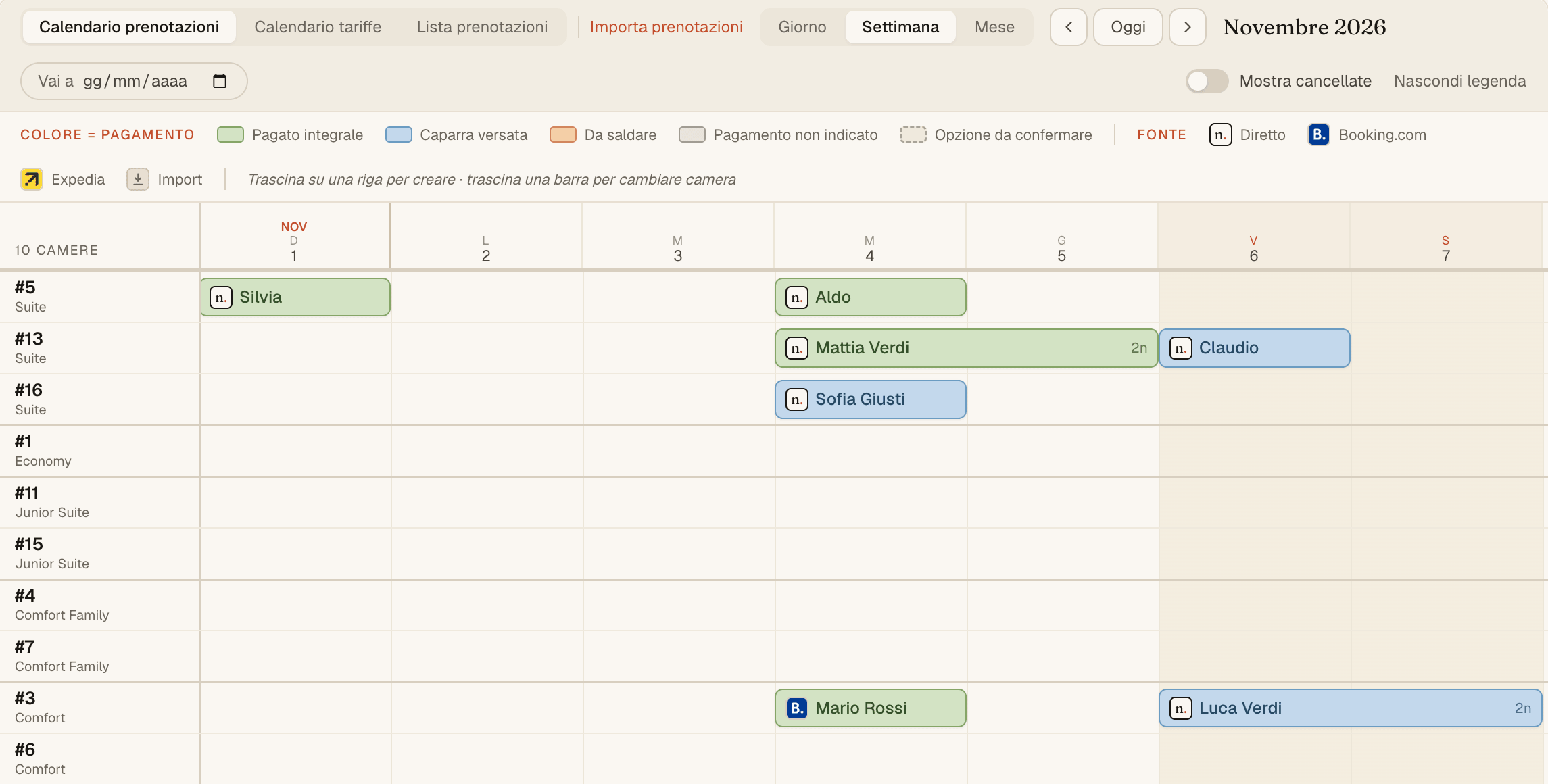Click room #7 Comfort Family row label
This screenshot has height=784, width=1548.
(x=100, y=656)
